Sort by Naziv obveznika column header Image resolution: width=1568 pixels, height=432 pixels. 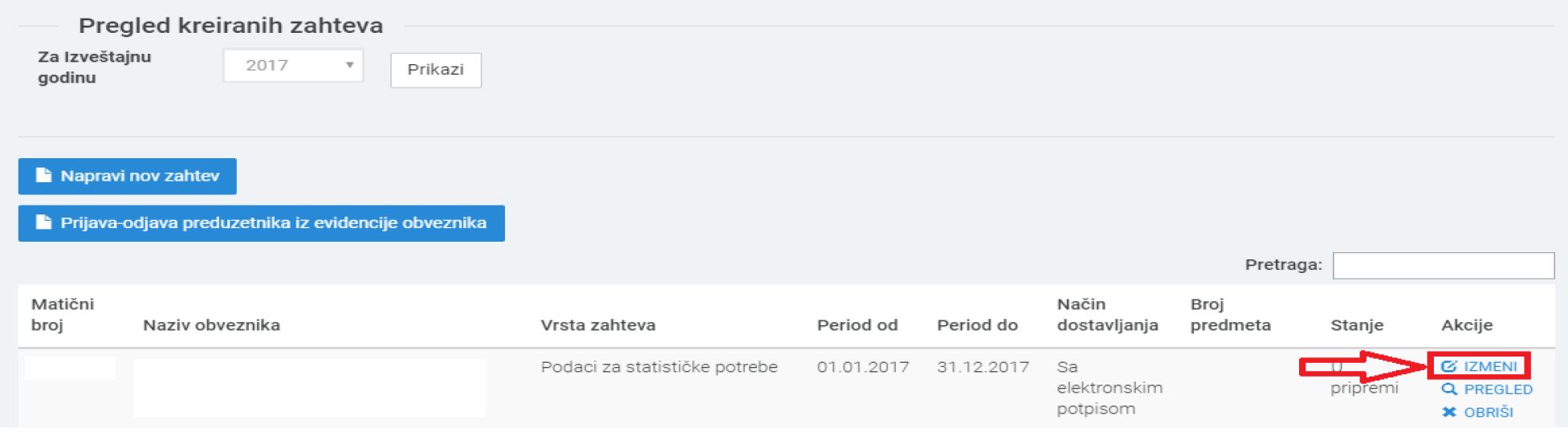click(x=212, y=325)
